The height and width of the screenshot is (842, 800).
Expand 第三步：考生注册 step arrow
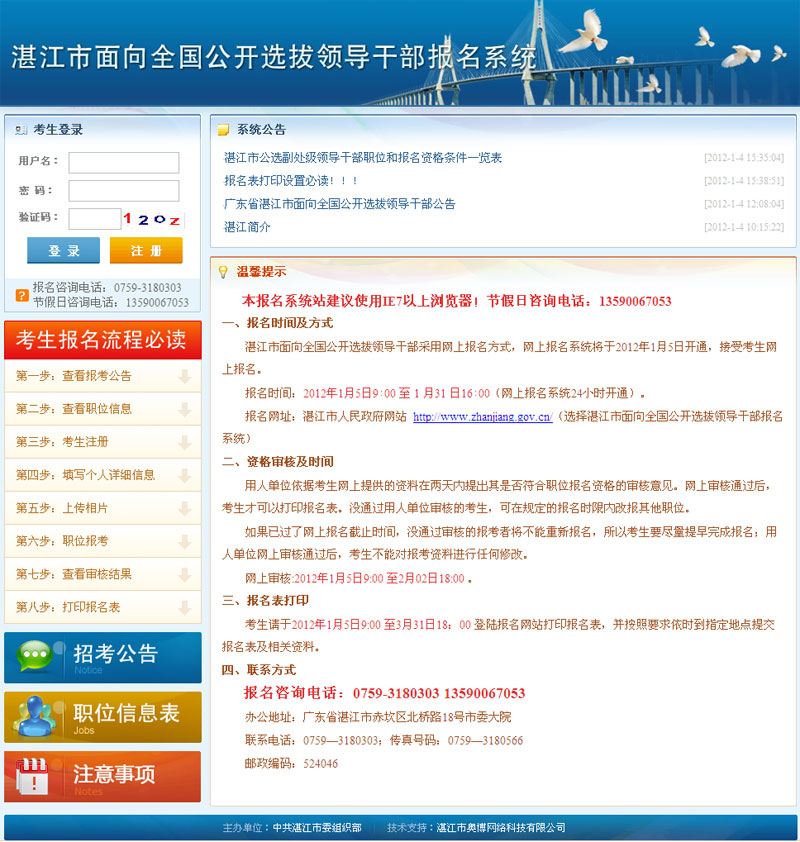point(184,442)
